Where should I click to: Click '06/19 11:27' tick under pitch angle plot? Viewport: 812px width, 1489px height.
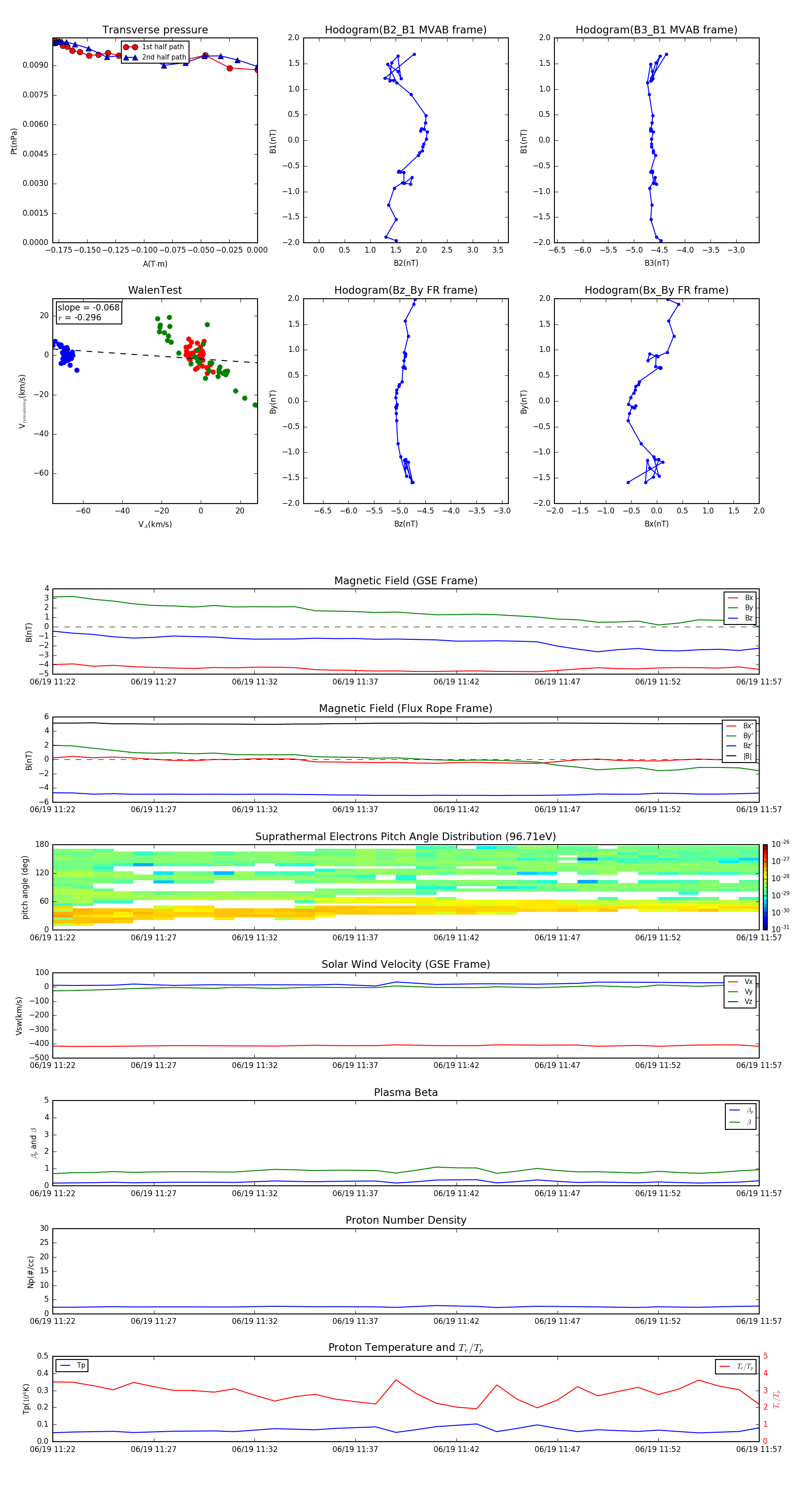[x=153, y=938]
